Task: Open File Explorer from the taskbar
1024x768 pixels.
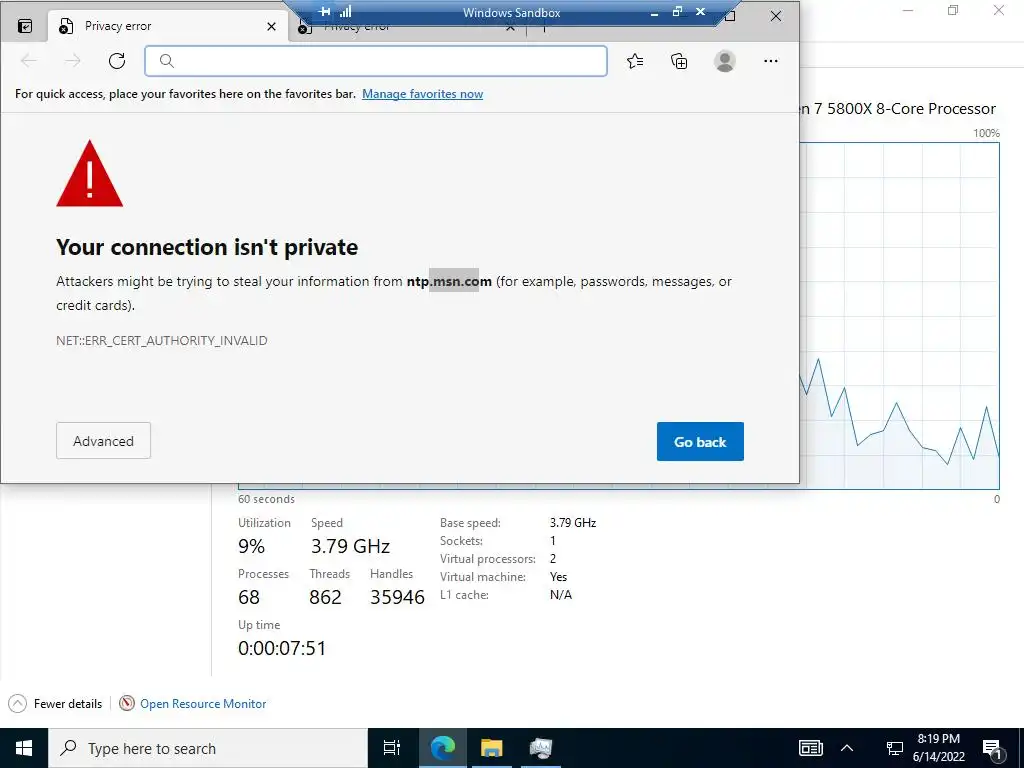Action: 491,748
